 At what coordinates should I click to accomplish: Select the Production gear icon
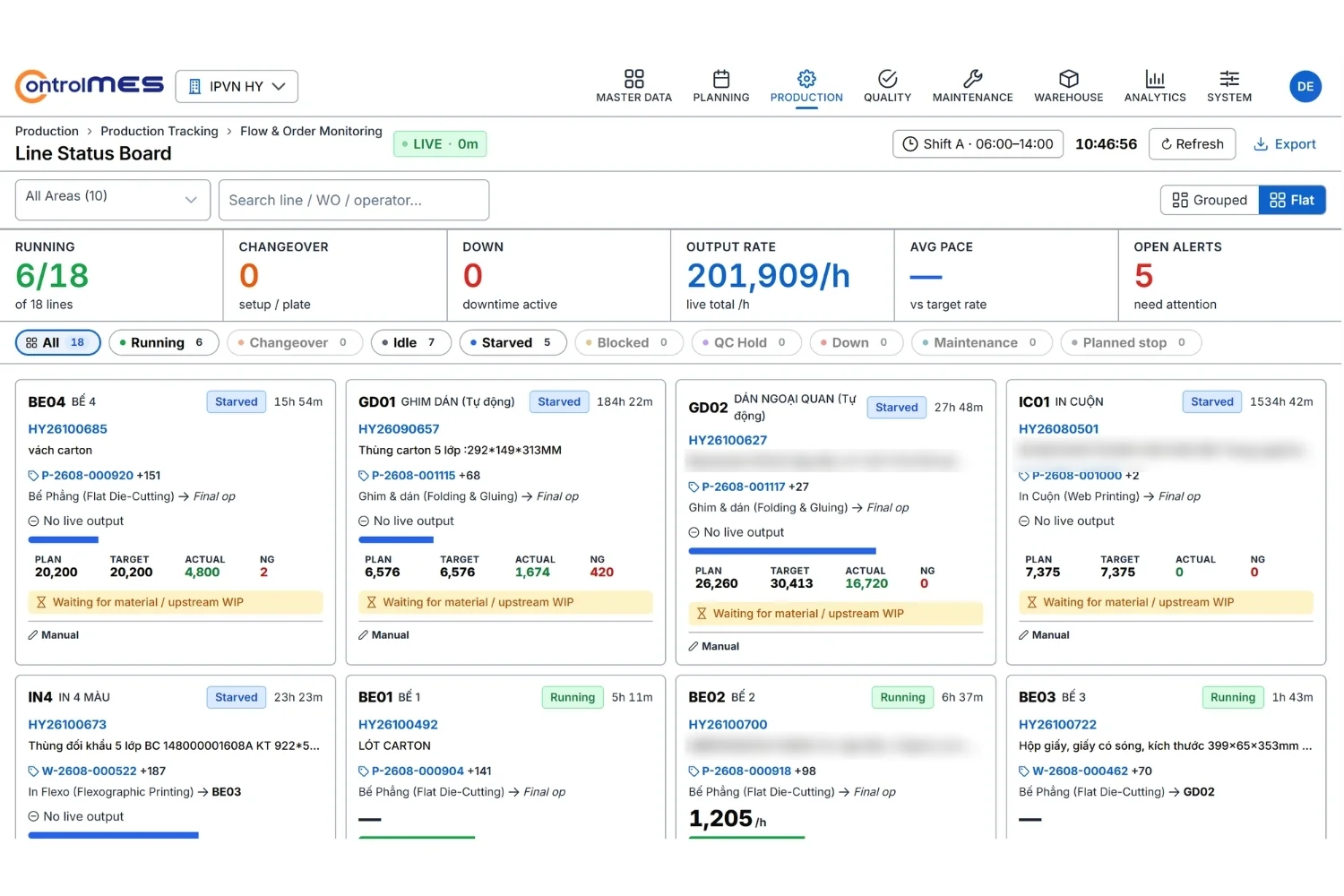pyautogui.click(x=806, y=79)
